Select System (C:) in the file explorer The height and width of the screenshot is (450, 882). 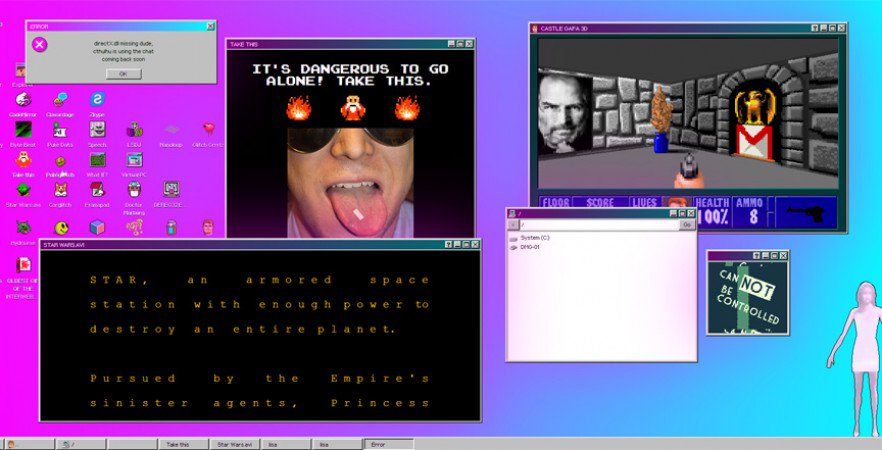click(529, 238)
